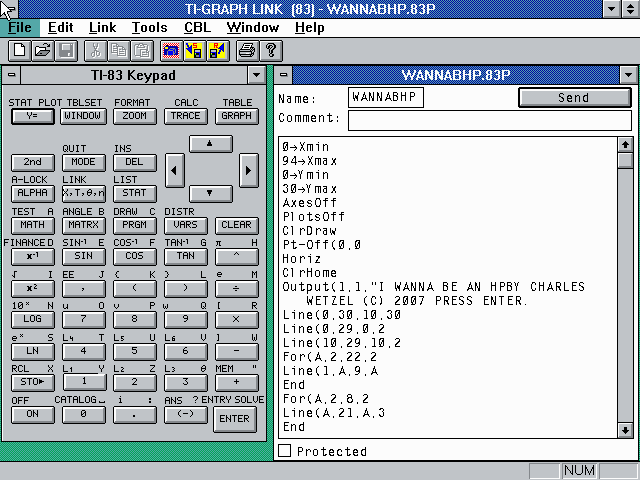Click the Send button
This screenshot has width=640, height=480.
[x=574, y=98]
